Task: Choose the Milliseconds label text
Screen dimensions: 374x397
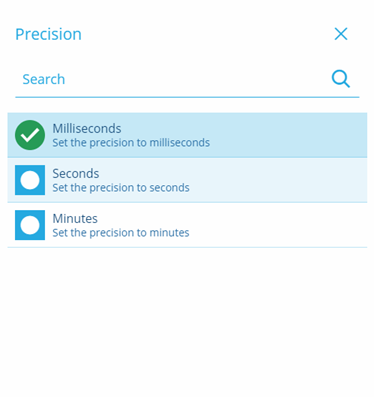Action: coord(87,128)
